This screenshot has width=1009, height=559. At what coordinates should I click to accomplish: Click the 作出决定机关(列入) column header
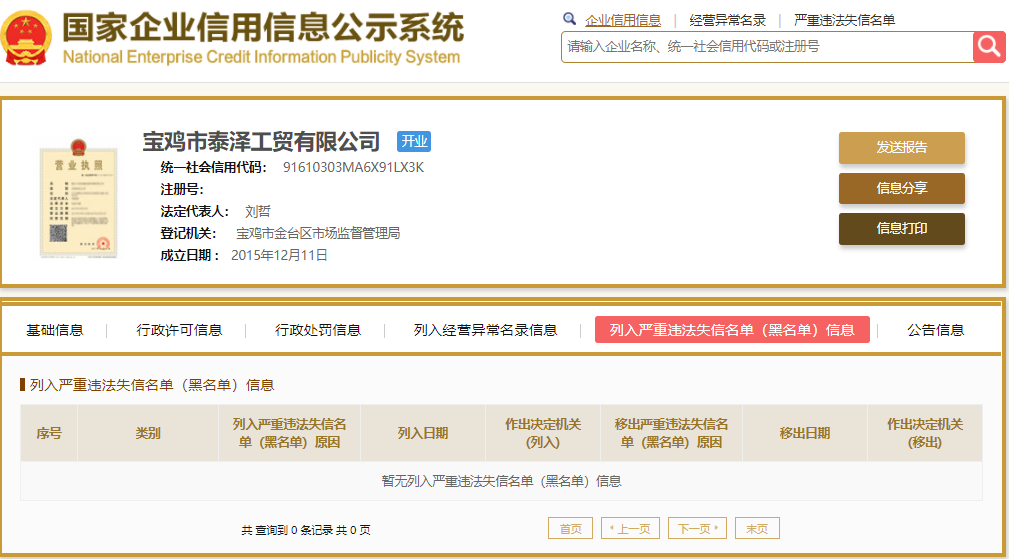(x=543, y=433)
